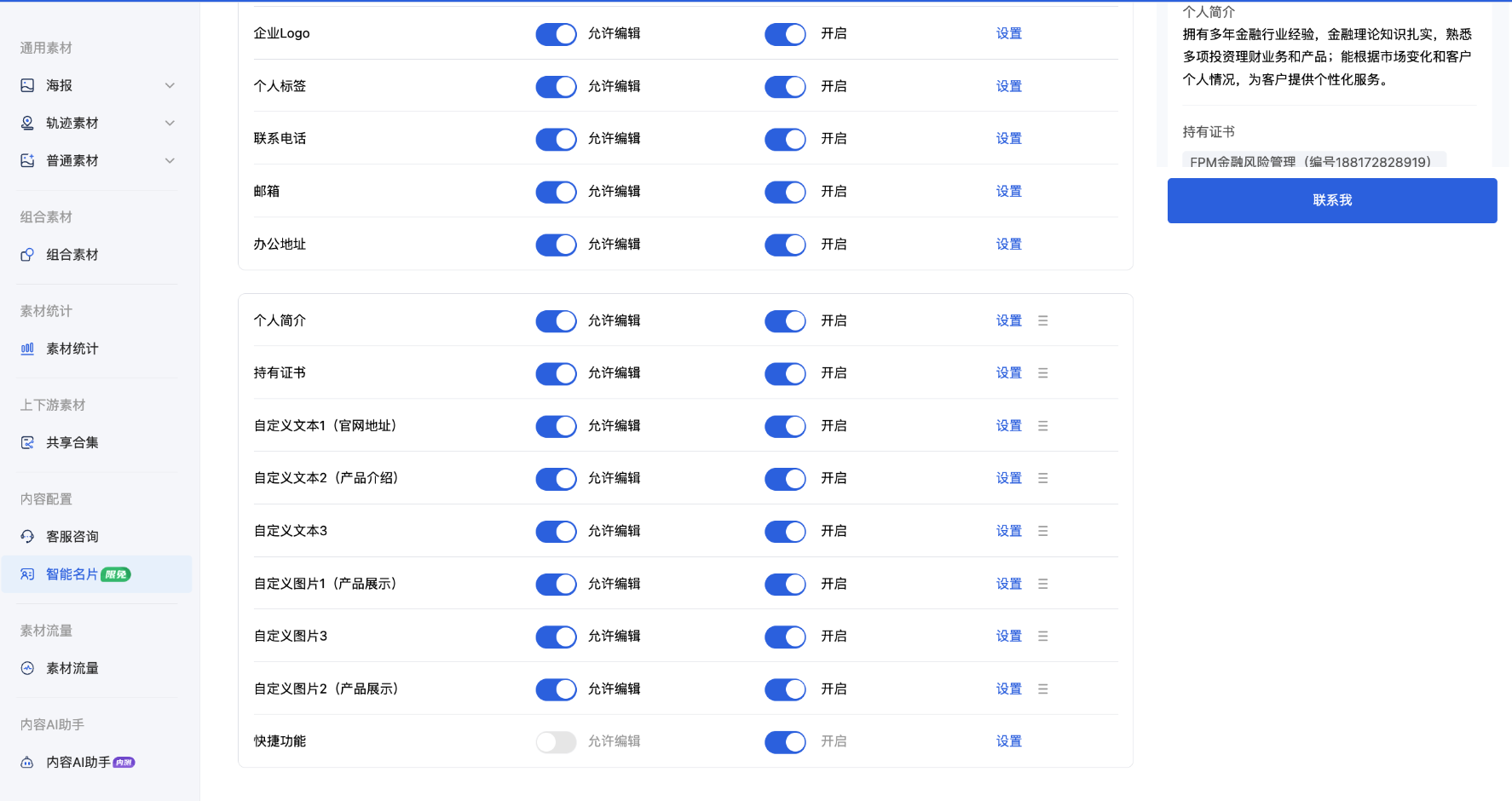
Task: Toggle 开启 switch for 办公地址
Action: [x=785, y=245]
